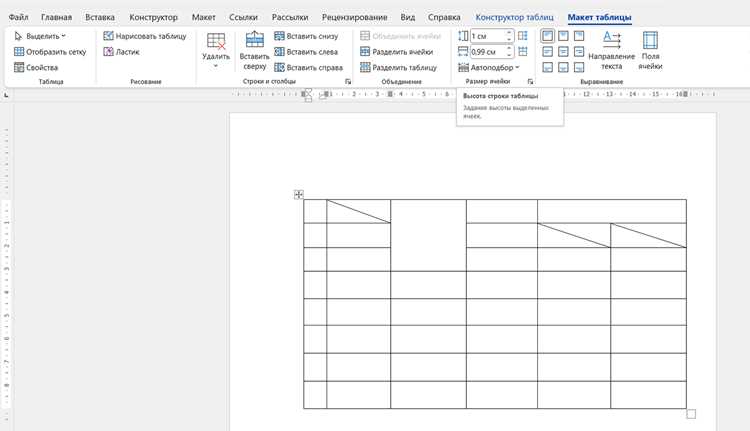750x431 pixels.
Task: Switch to the Вид tab
Action: click(x=408, y=17)
